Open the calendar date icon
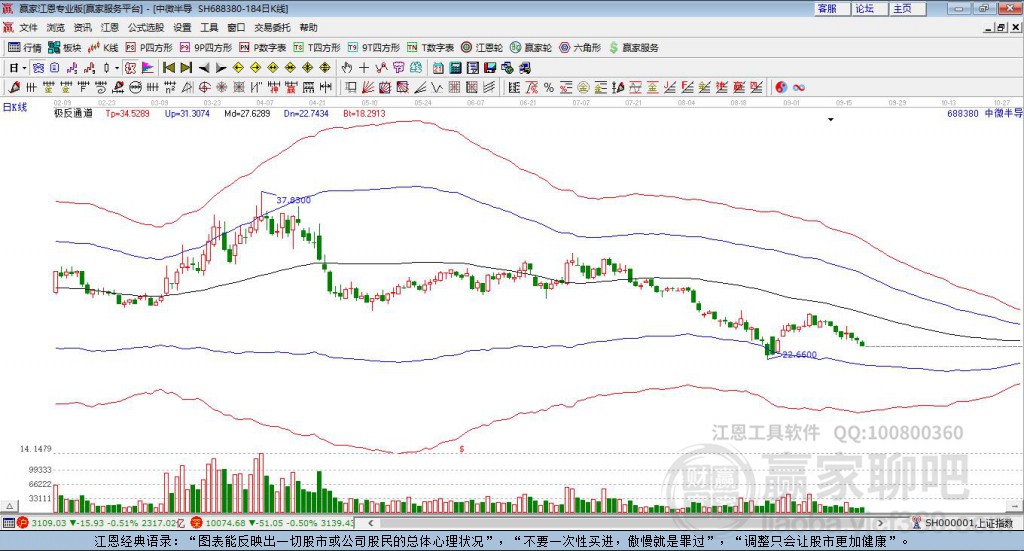This screenshot has height=551, width=1024. click(x=438, y=68)
